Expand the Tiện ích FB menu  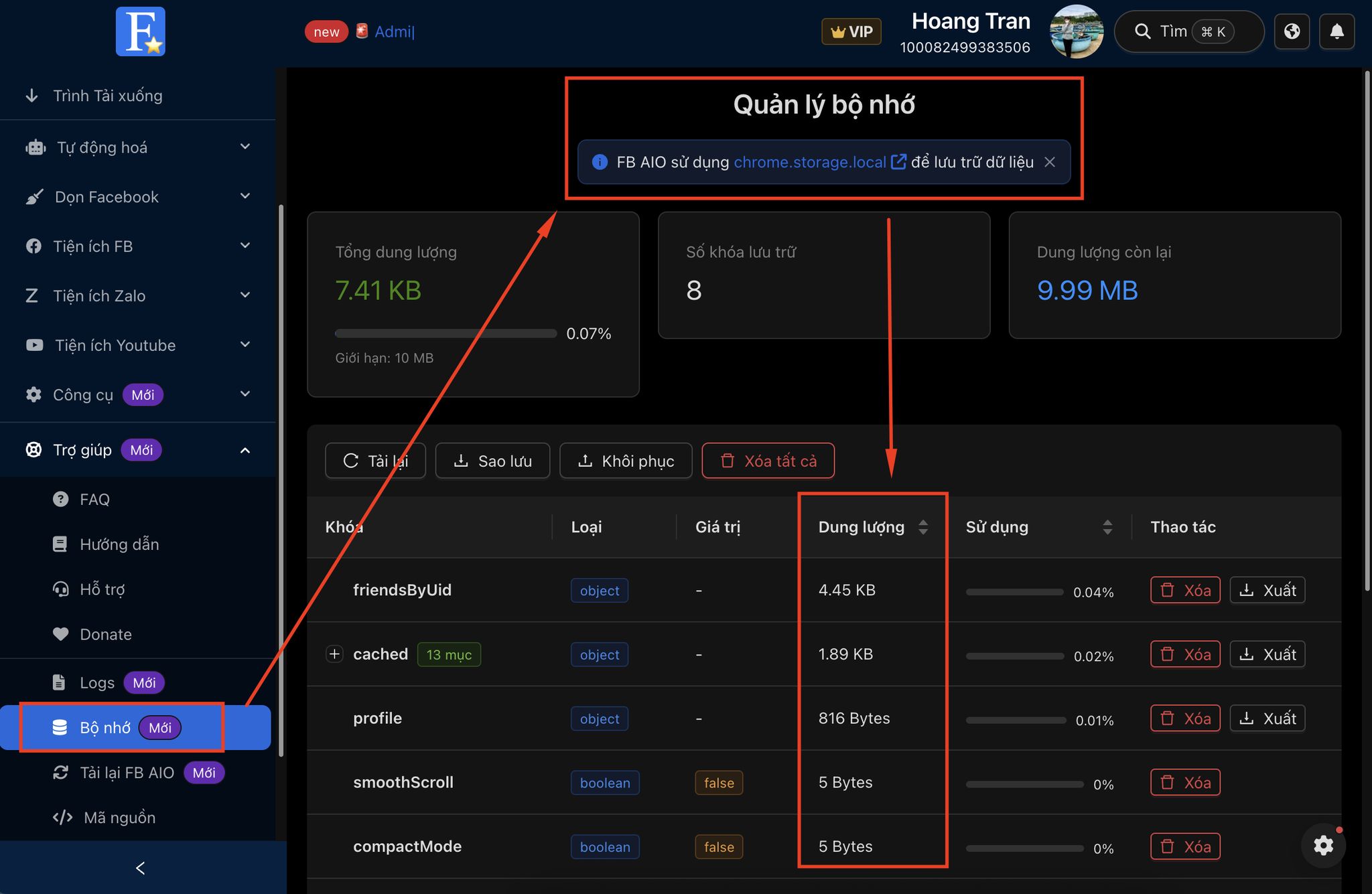137,246
